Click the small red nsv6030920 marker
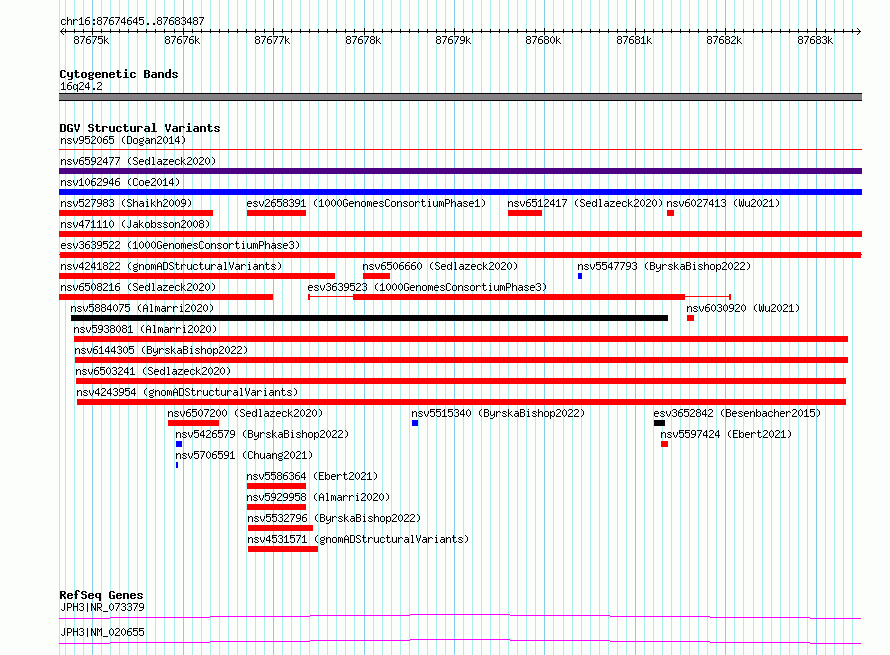The height and width of the screenshot is (655, 890). click(x=690, y=318)
